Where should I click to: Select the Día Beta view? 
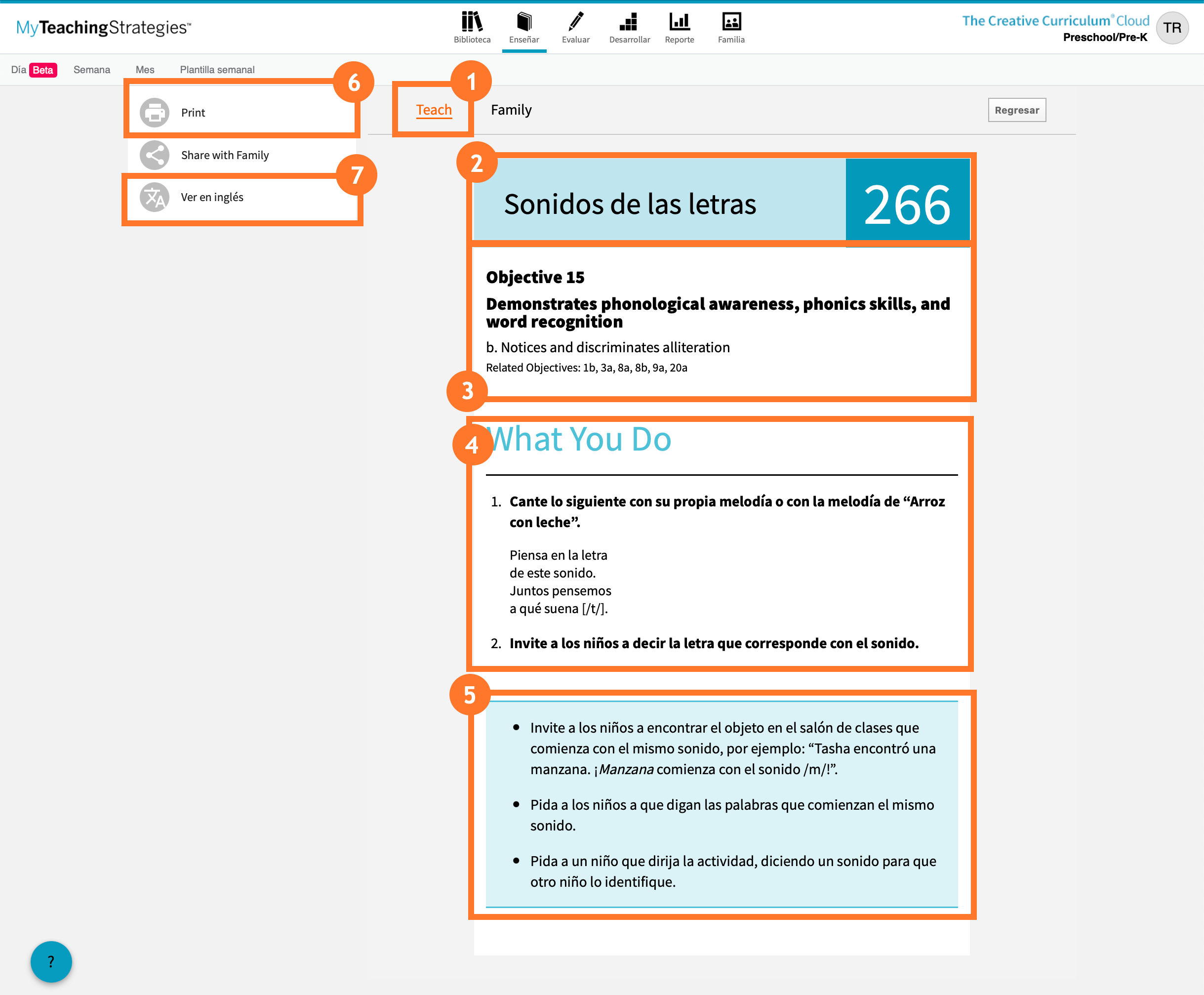[x=34, y=69]
